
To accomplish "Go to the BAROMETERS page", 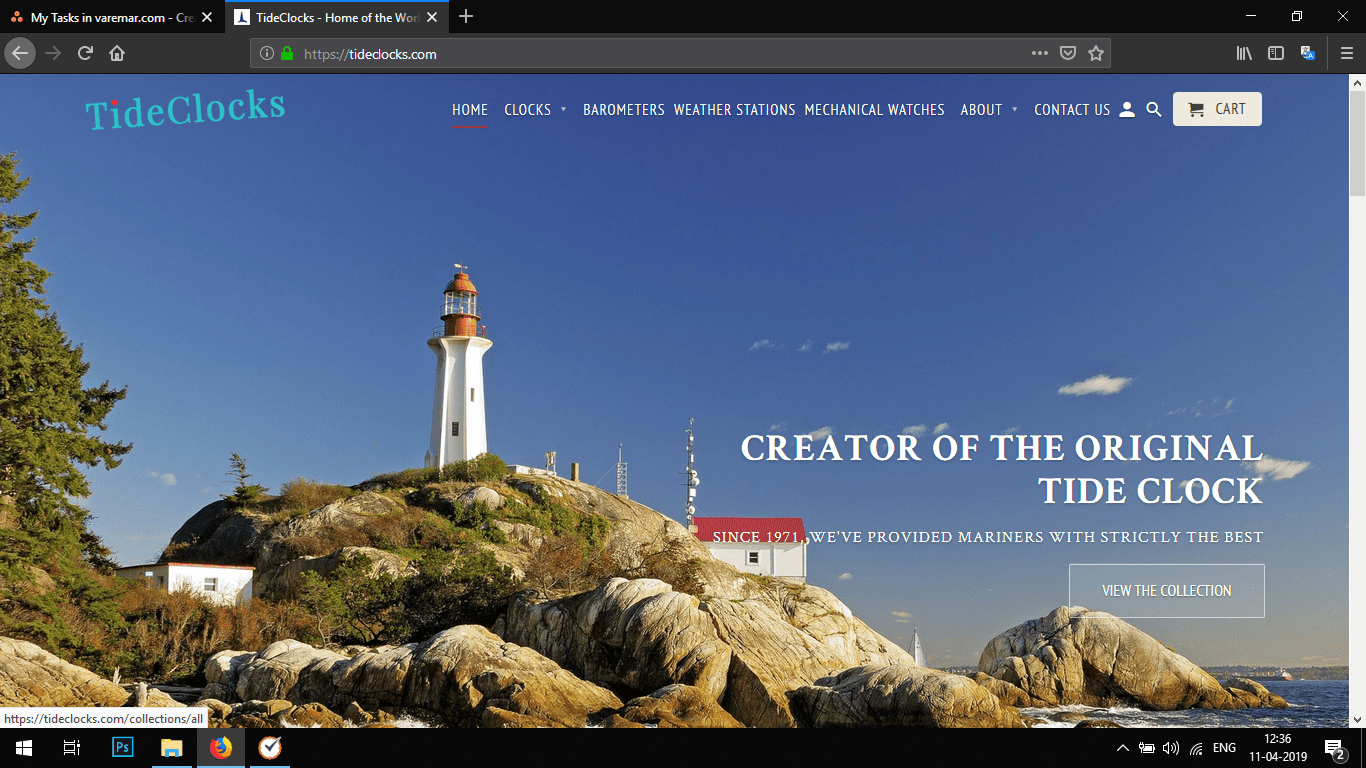I will [x=624, y=110].
